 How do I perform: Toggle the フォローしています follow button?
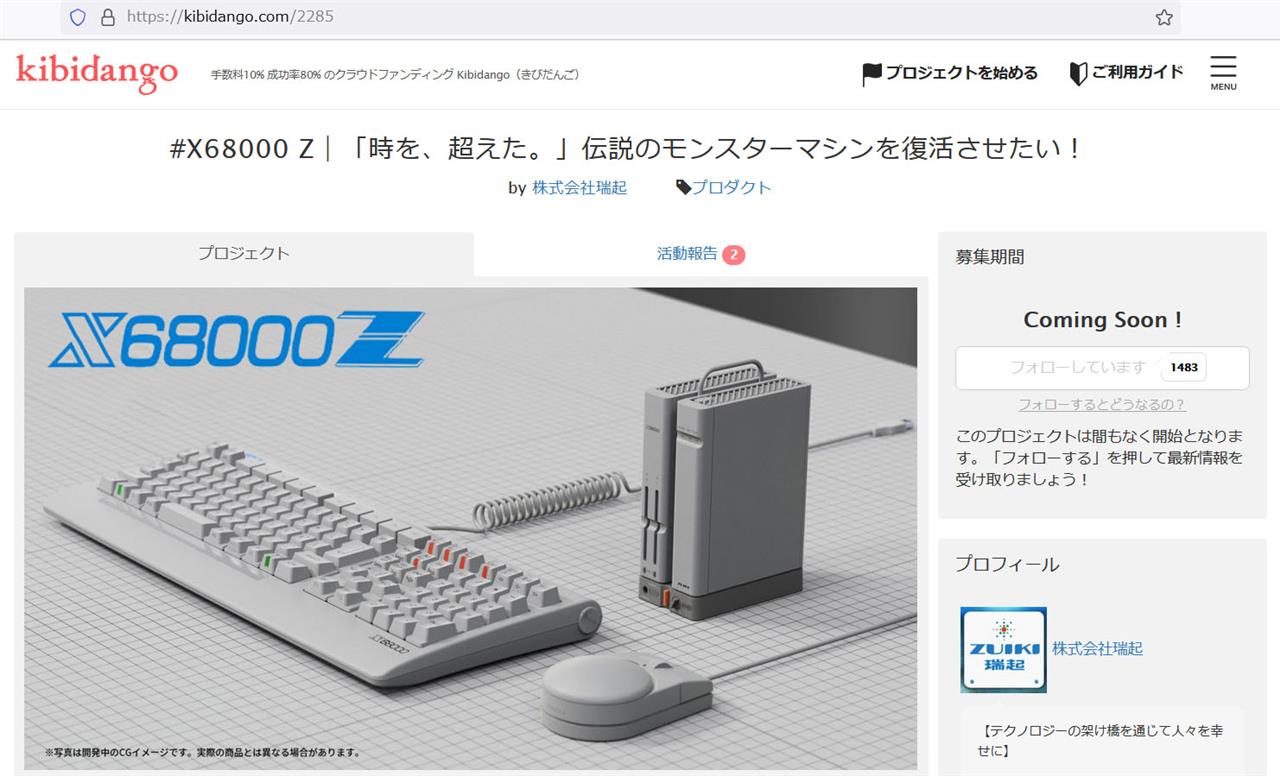tap(1102, 368)
